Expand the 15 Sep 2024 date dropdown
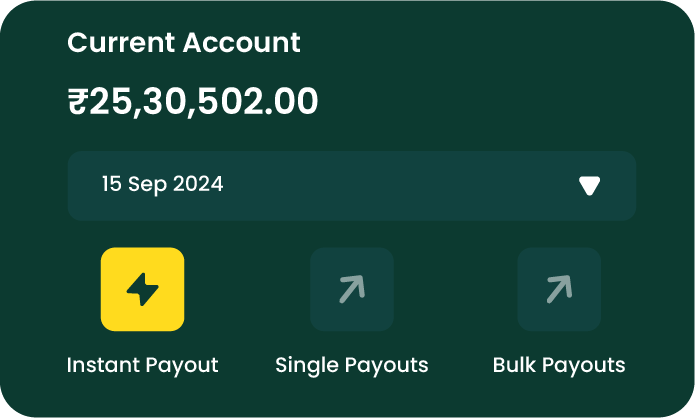The image size is (695, 418). click(x=351, y=185)
